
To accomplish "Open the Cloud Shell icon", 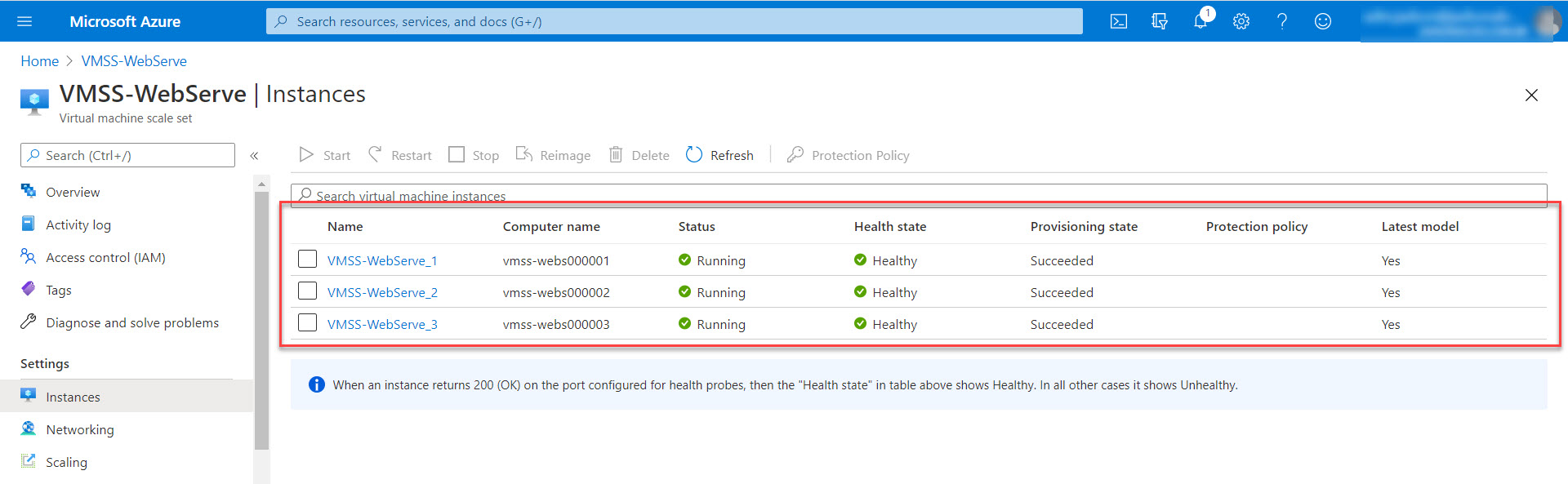I will click(1118, 21).
